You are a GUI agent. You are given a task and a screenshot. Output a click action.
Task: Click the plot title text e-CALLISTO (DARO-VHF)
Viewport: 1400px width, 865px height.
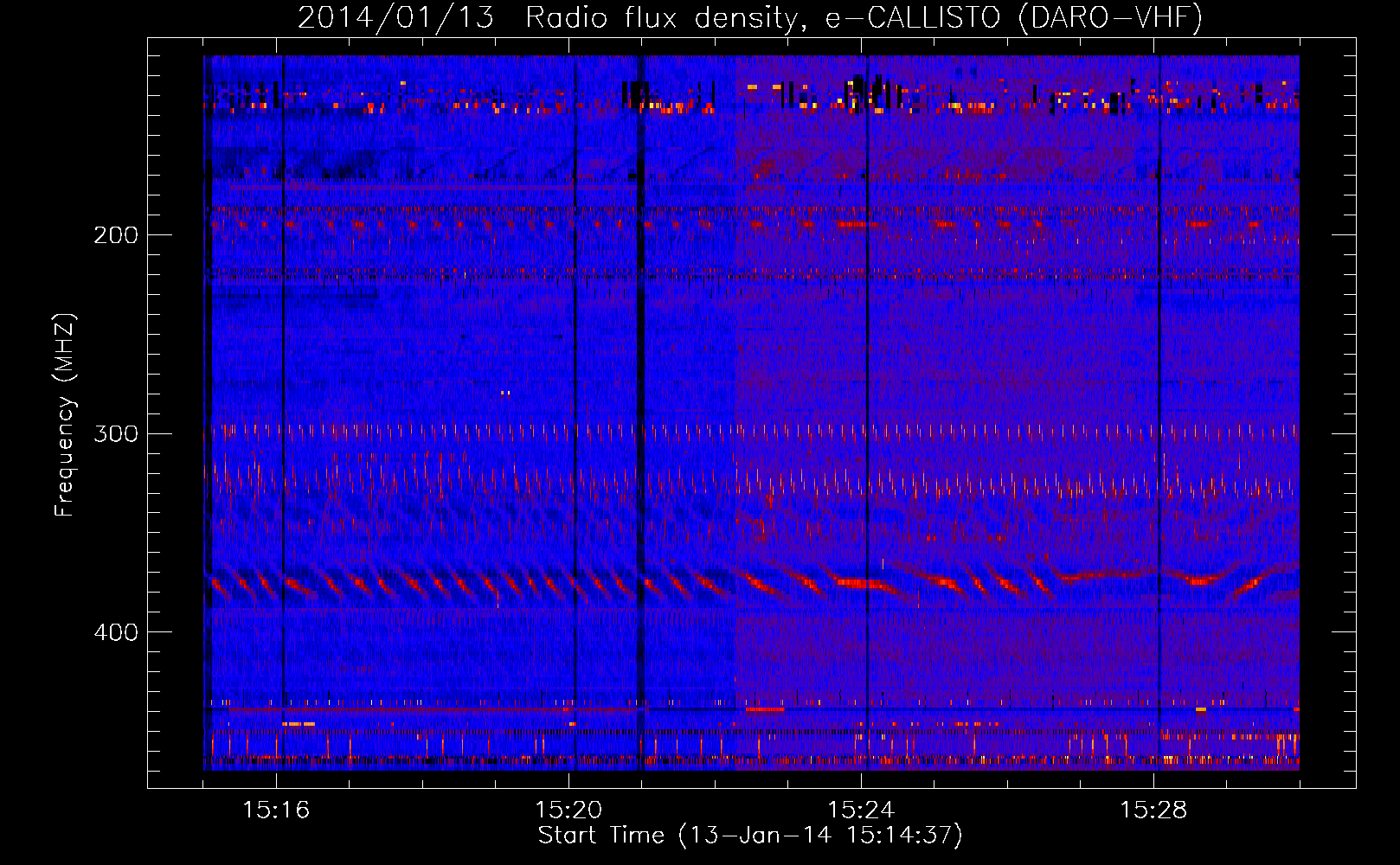click(x=1013, y=17)
